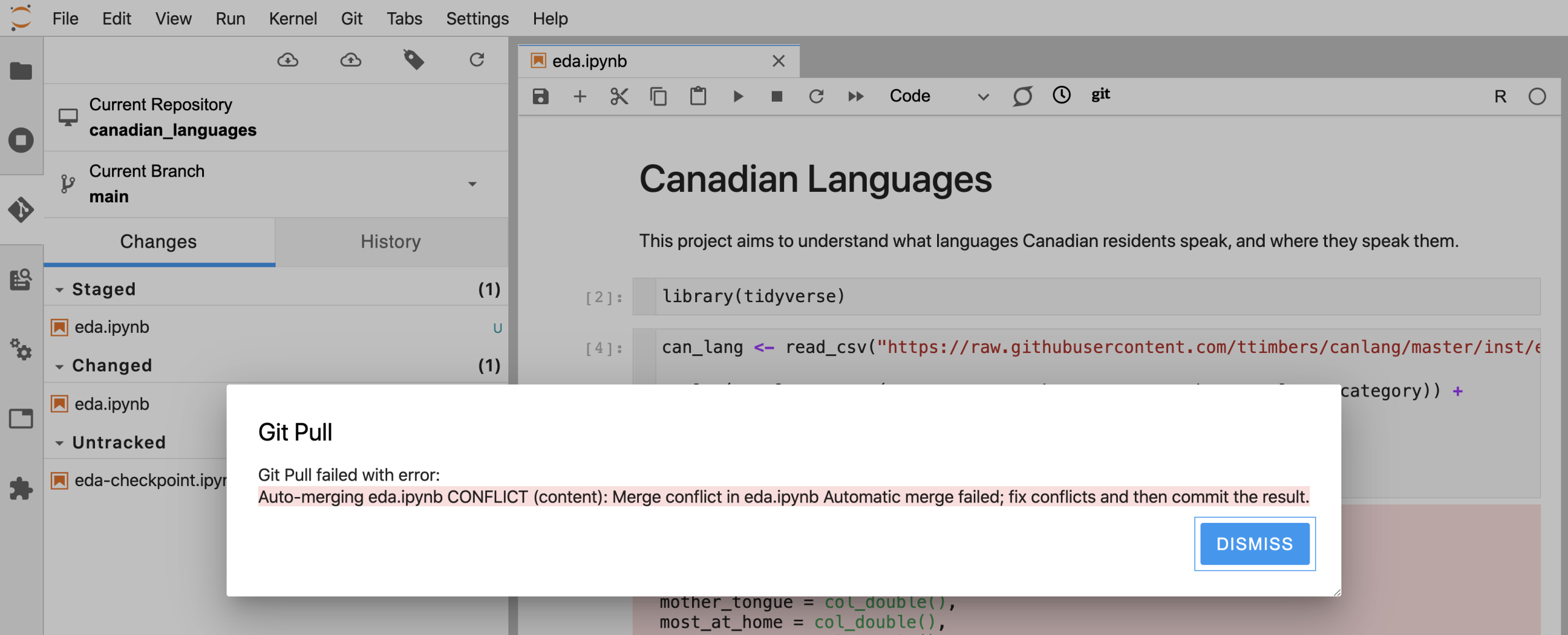This screenshot has width=1568, height=635.
Task: Collapse the Changed files section
Action: pyautogui.click(x=59, y=367)
